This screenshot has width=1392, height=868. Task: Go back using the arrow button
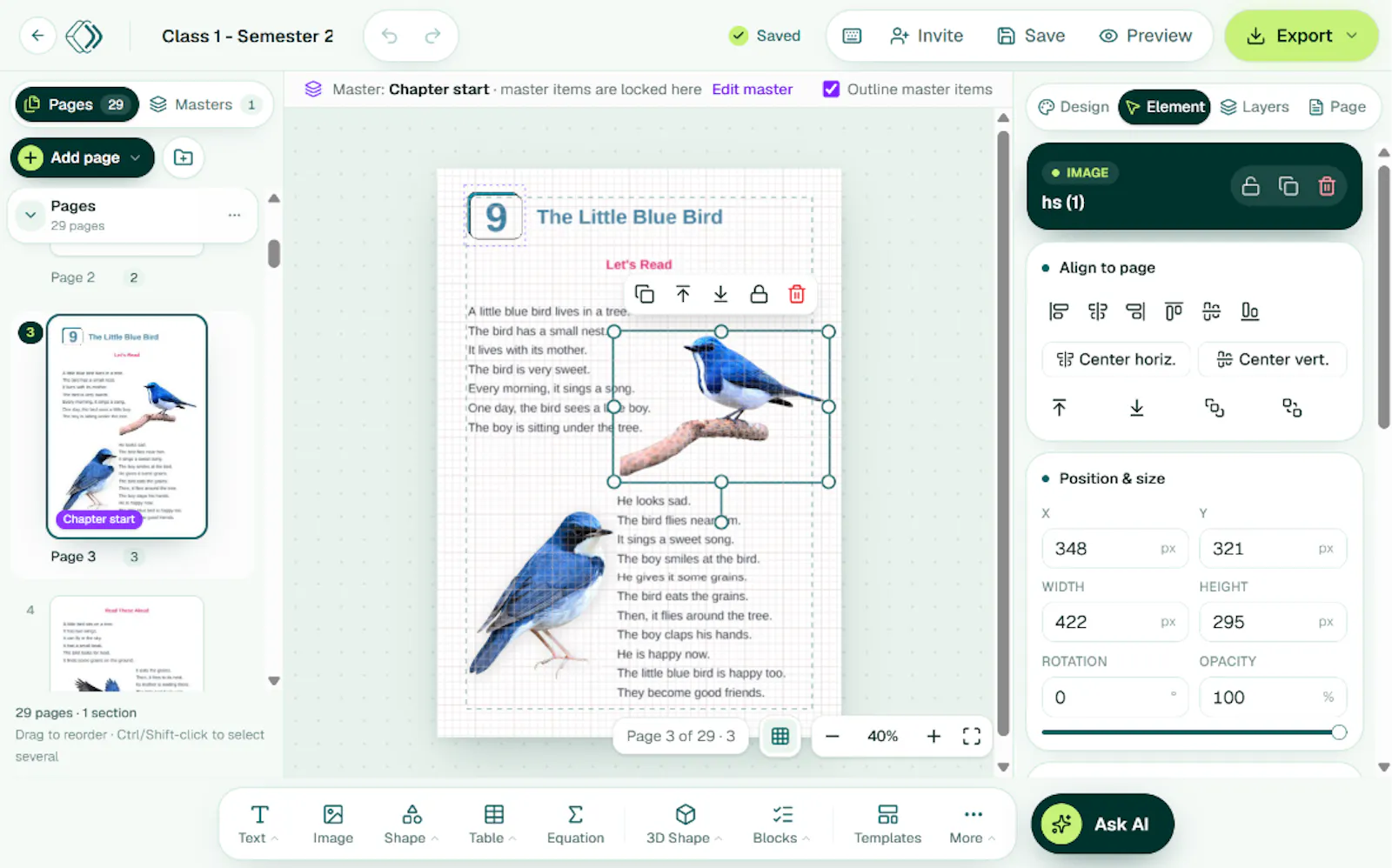point(37,36)
